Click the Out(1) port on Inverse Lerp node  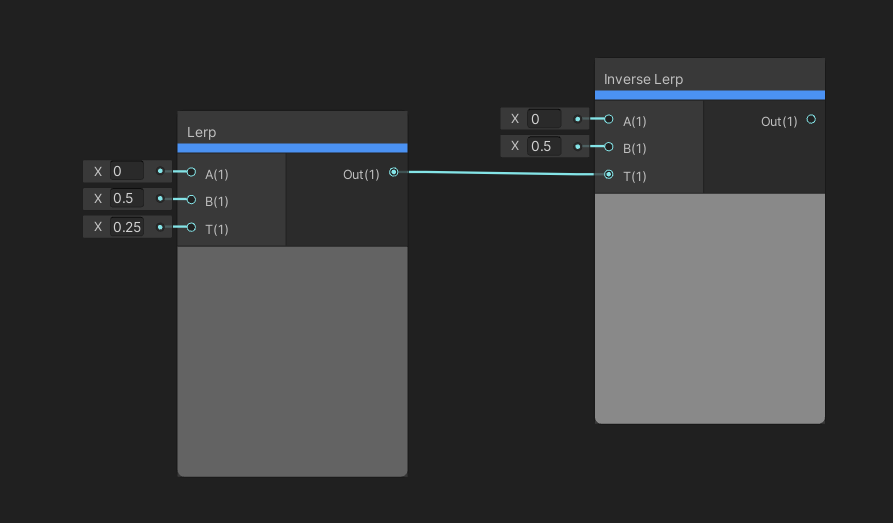tap(811, 119)
